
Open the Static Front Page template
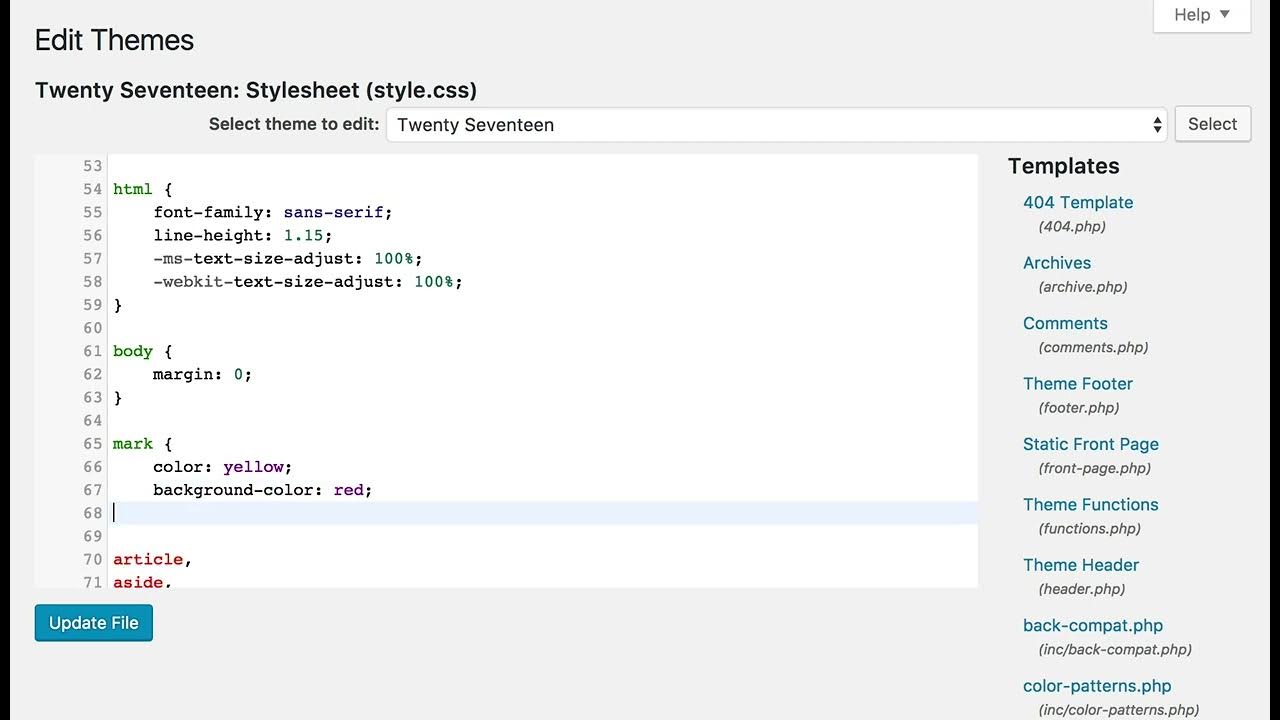point(1090,444)
